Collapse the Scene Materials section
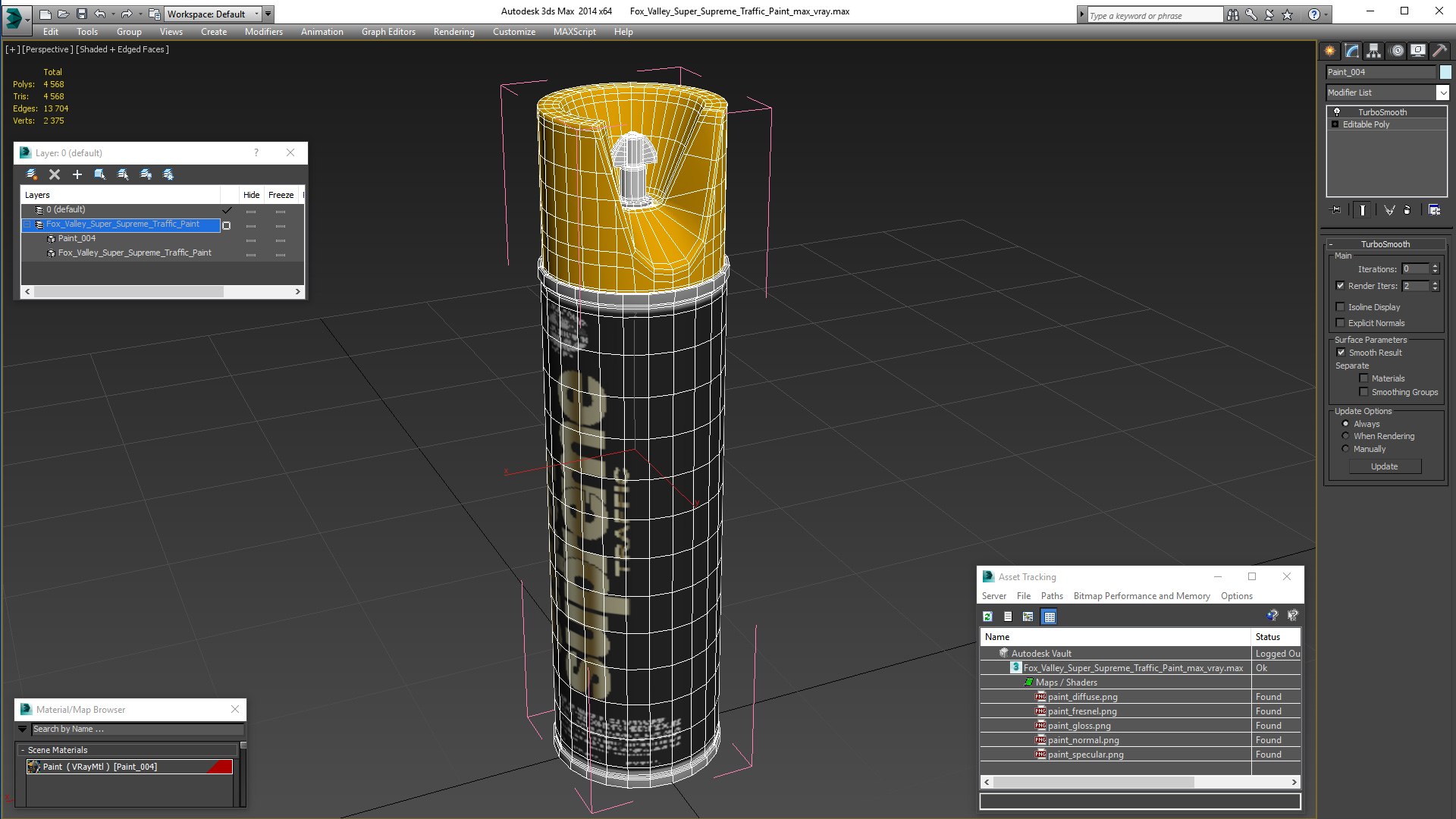This screenshot has height=819, width=1456. 23,750
